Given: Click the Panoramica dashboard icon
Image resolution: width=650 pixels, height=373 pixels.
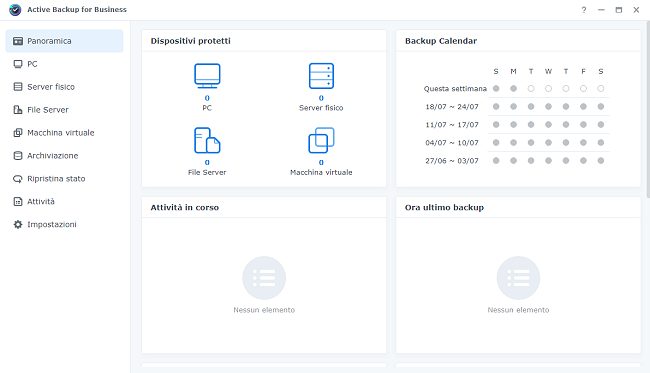Looking at the screenshot, I should 18,41.
